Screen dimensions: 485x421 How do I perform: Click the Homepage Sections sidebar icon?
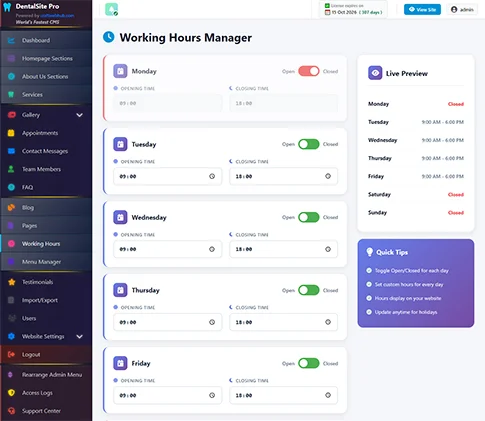click(x=11, y=58)
